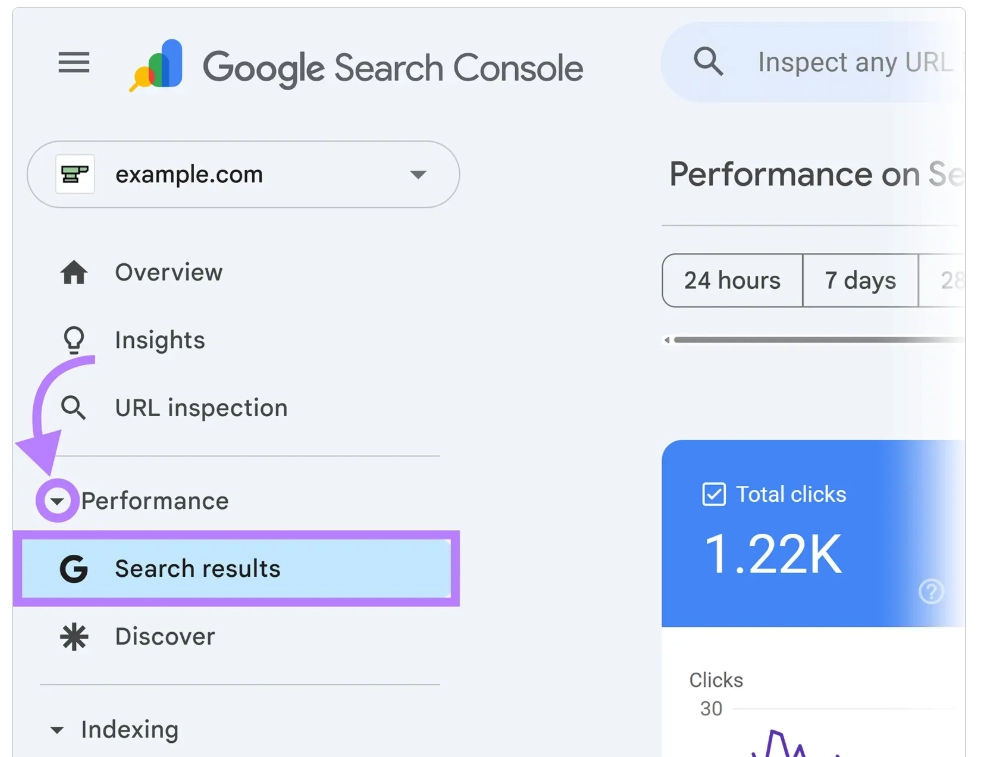Toggle the Total clicks metric checkbox

click(x=713, y=493)
